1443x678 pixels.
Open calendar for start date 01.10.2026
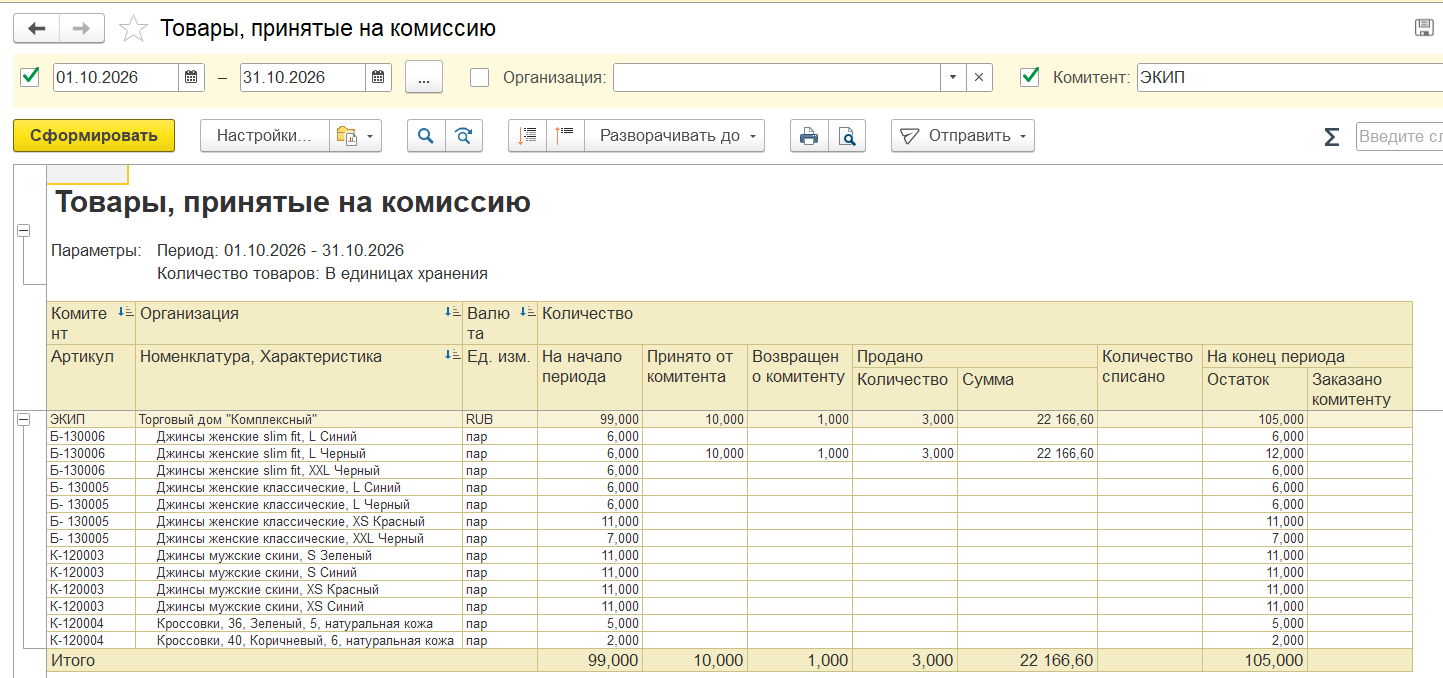point(192,77)
